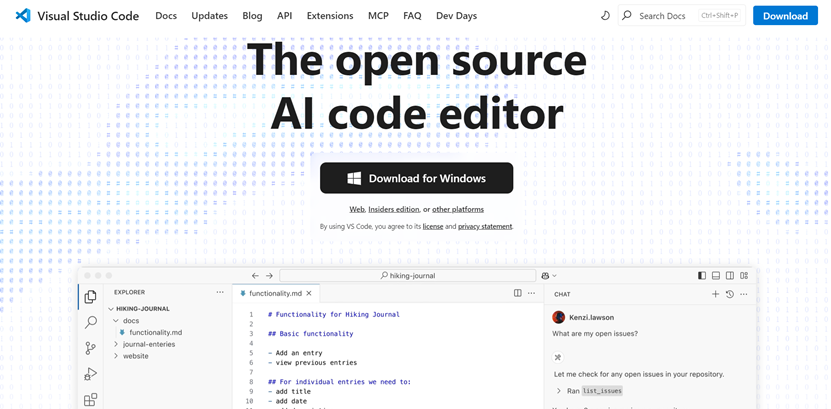Click the Copilot icon in title bar
This screenshot has width=831, height=409.
(545, 275)
